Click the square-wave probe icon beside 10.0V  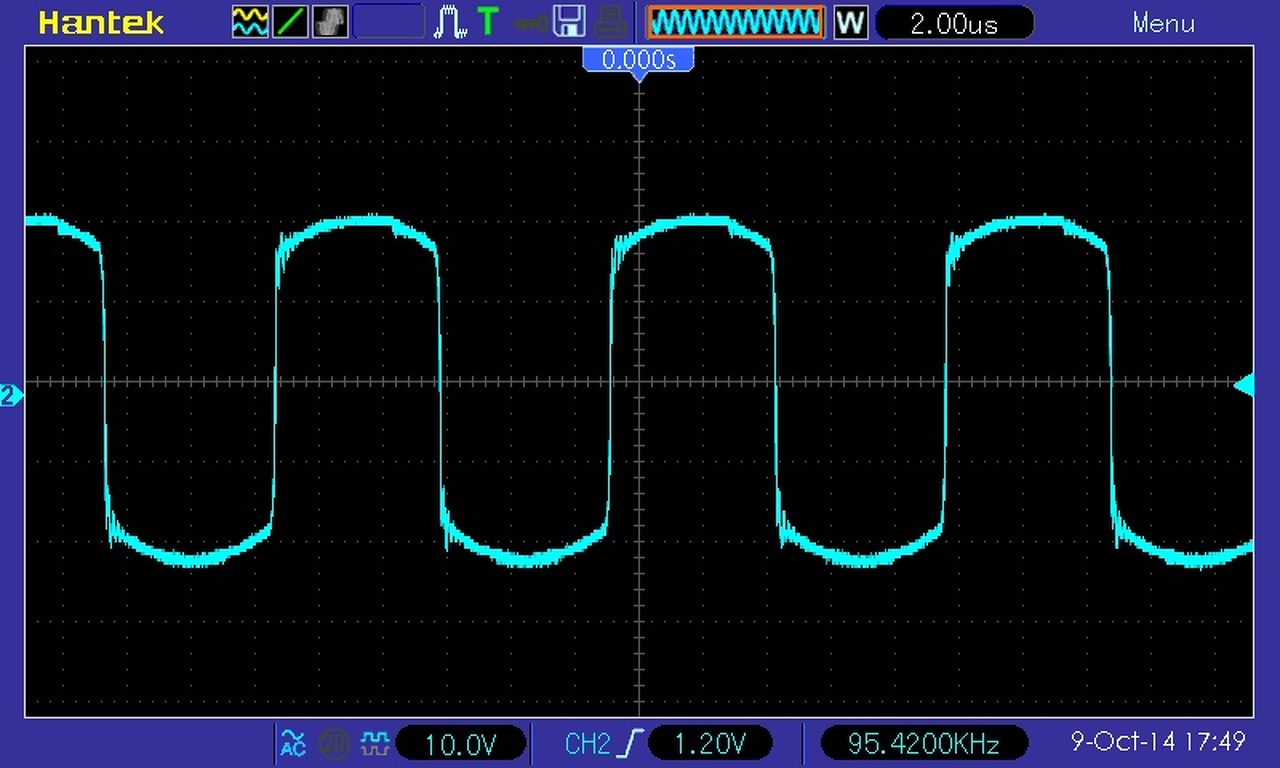[374, 743]
